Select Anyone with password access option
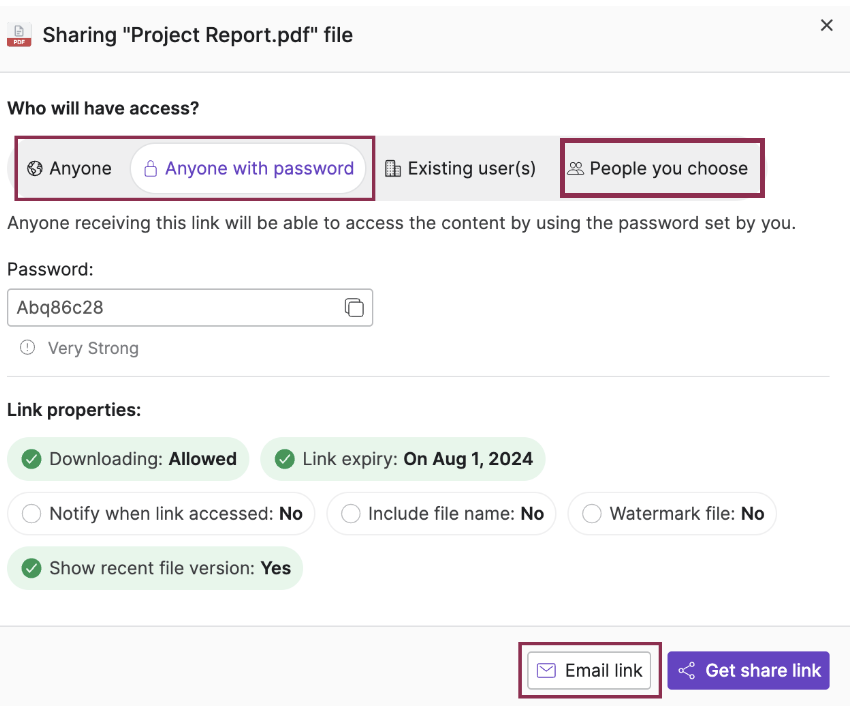Viewport: 856px width, 710px height. coord(248,169)
